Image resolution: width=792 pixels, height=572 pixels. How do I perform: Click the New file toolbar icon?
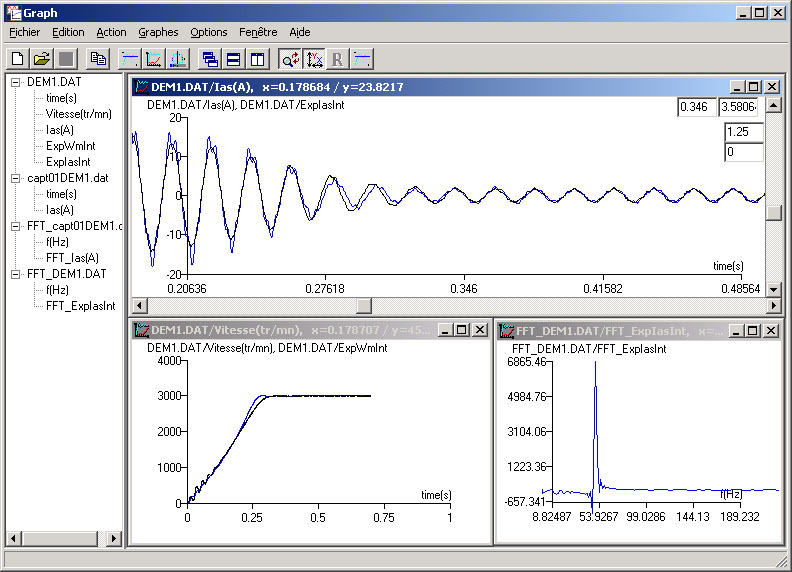point(18,59)
